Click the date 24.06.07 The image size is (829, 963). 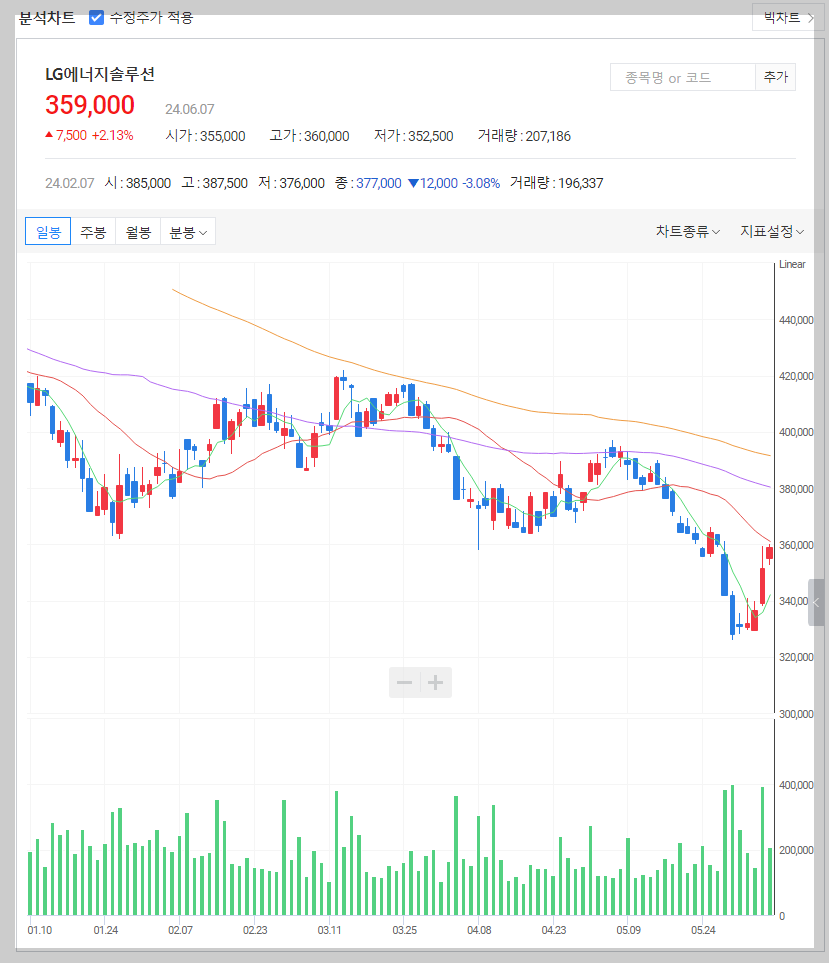pos(190,109)
